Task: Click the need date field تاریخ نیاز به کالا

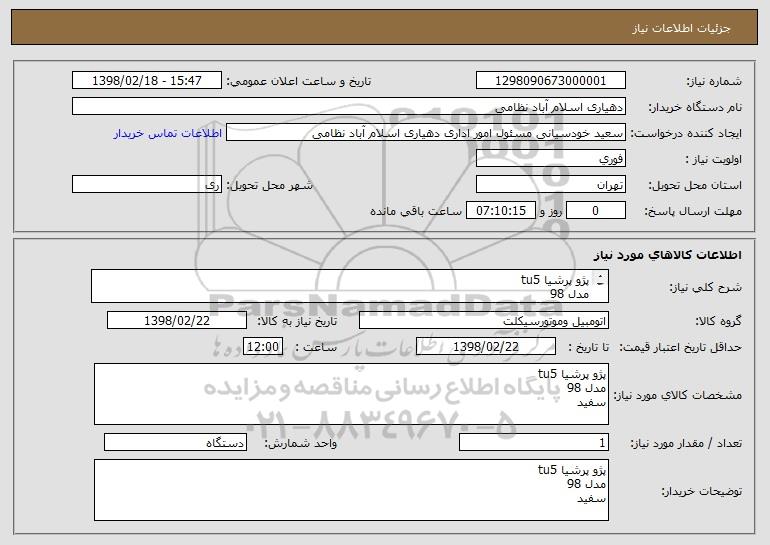Action: (177, 321)
